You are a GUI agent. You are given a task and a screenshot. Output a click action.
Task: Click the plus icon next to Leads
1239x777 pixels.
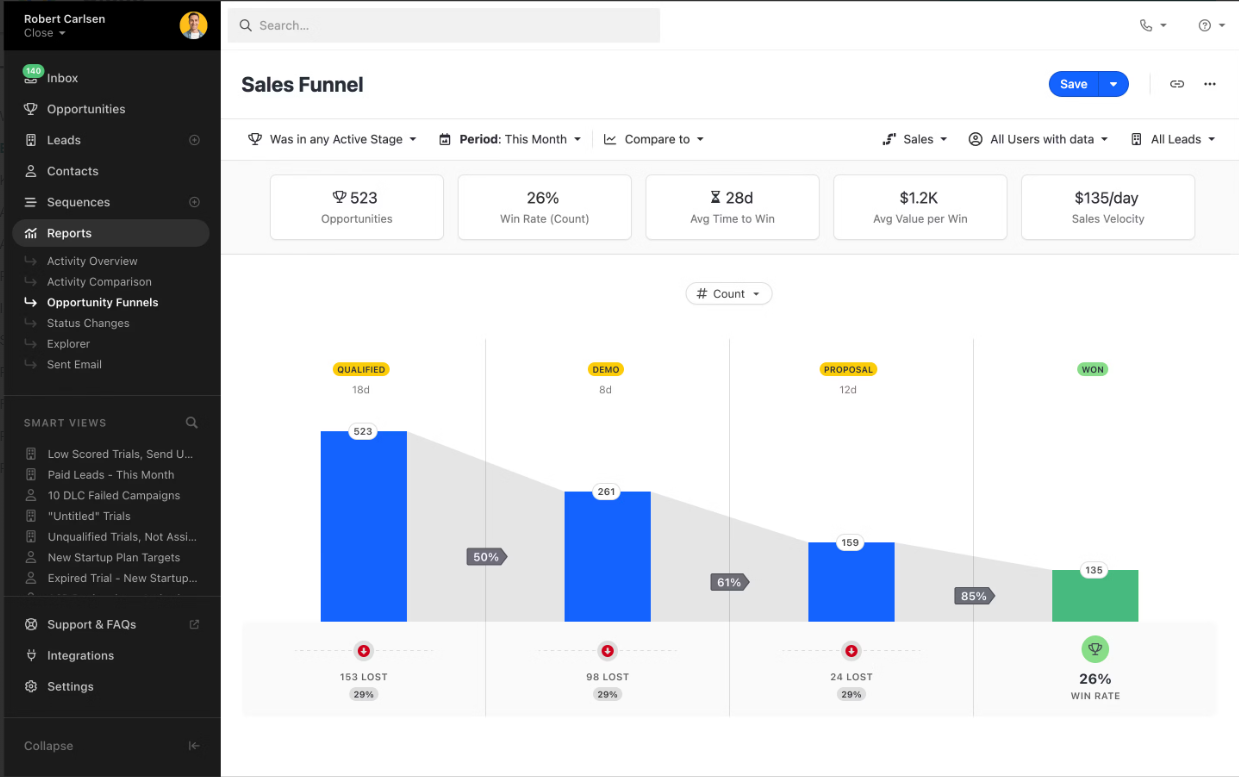(195, 140)
